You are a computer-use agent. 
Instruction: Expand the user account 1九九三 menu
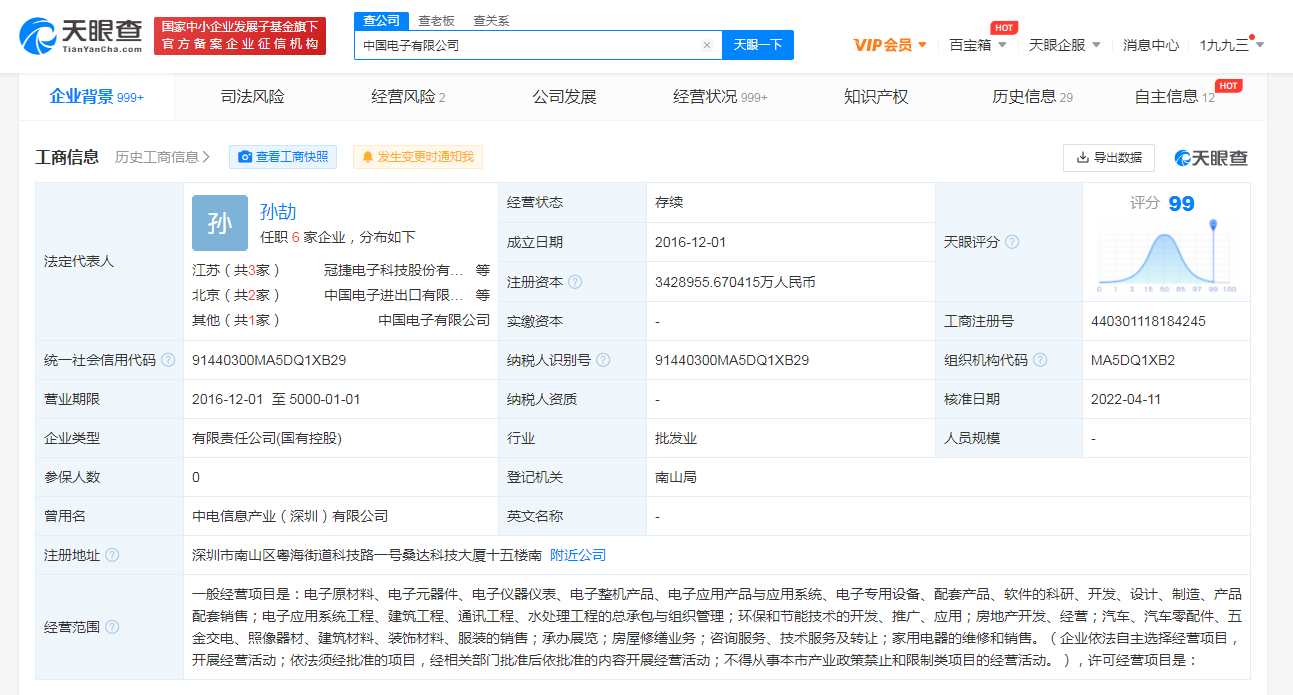(1232, 45)
